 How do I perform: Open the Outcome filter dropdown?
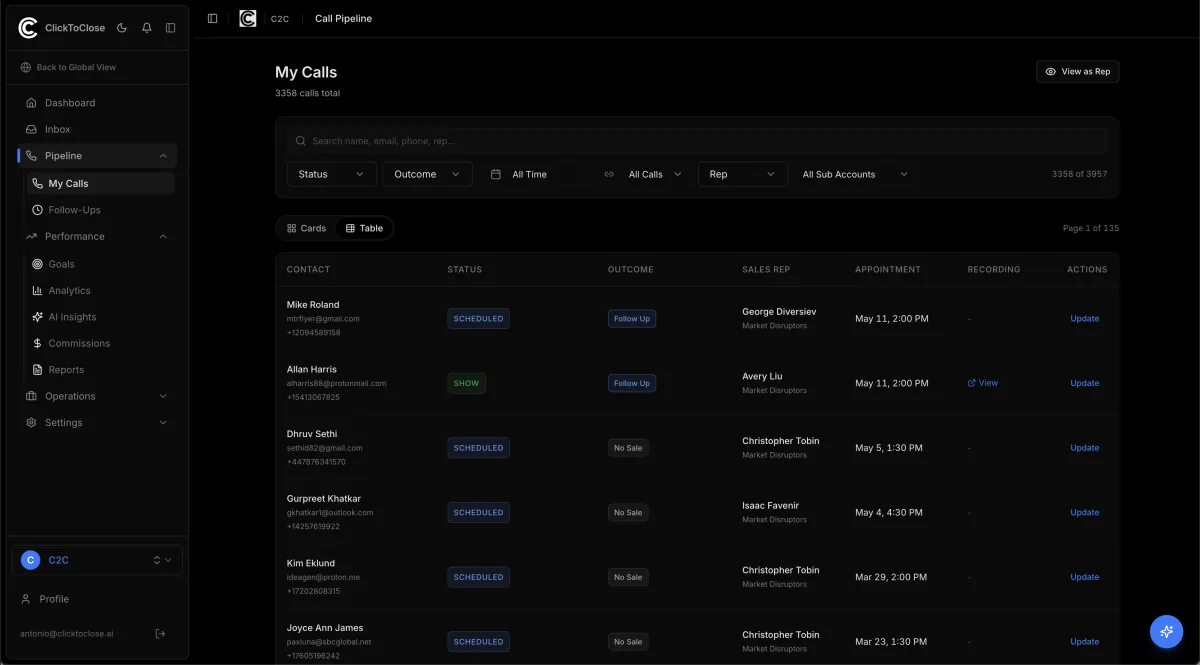pyautogui.click(x=427, y=174)
